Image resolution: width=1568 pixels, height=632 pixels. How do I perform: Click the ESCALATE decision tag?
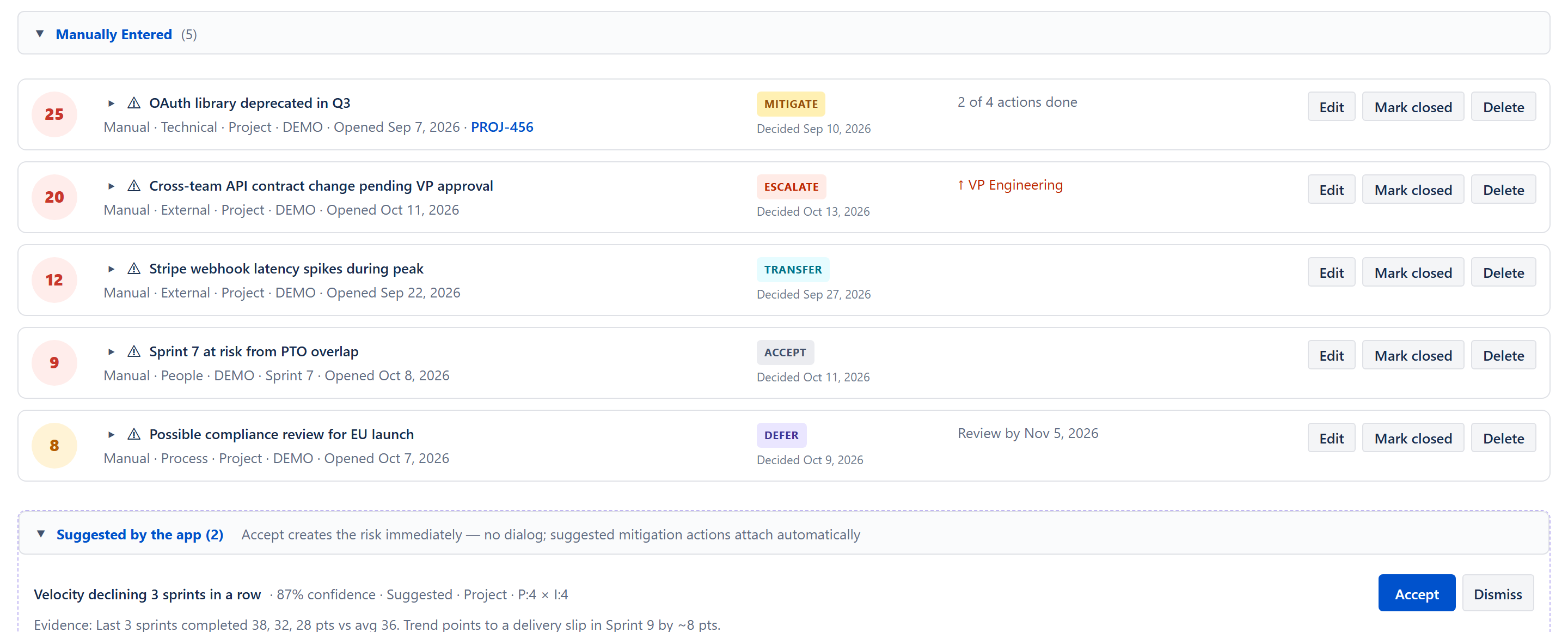(x=791, y=187)
